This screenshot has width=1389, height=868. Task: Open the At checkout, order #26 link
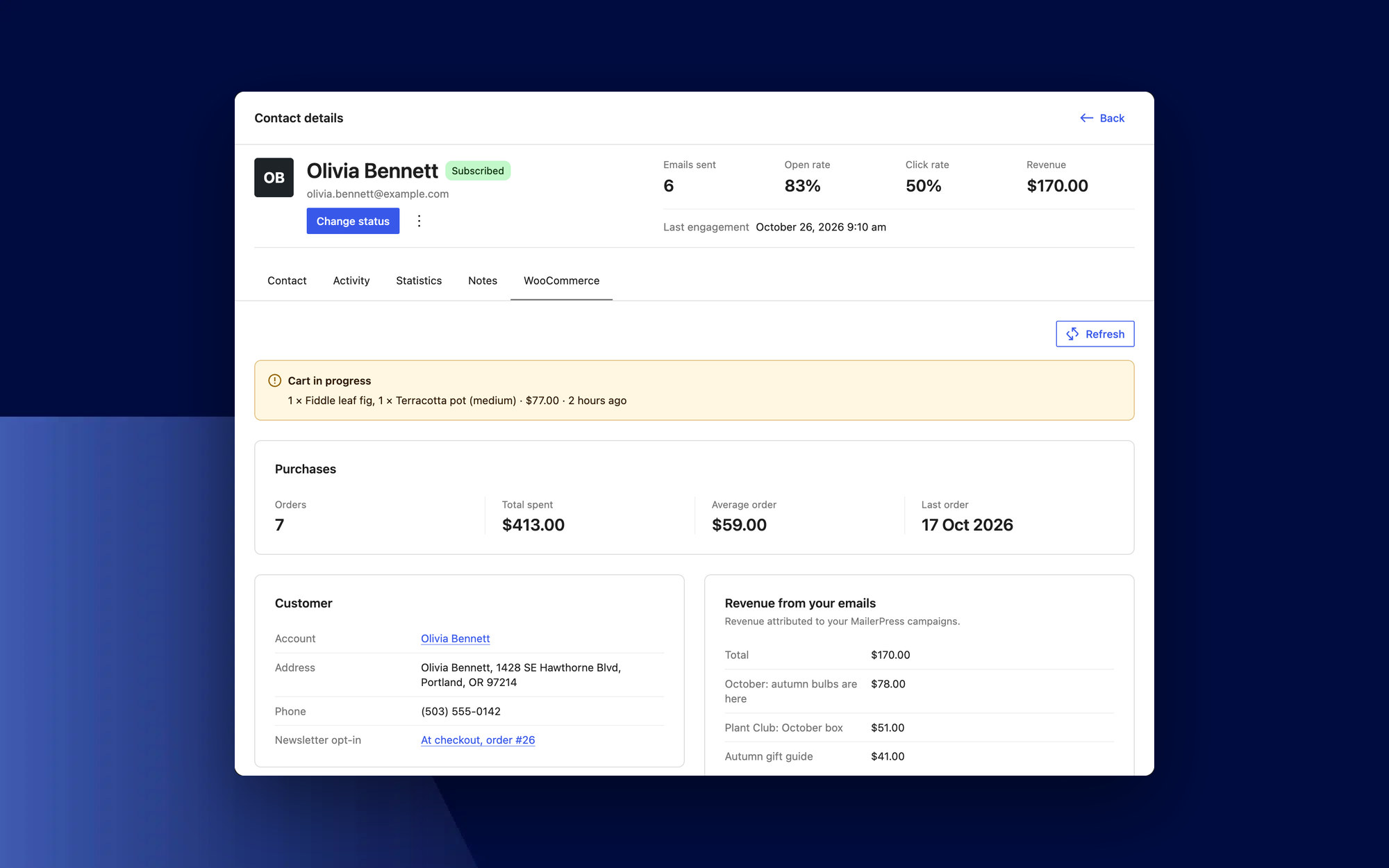point(478,740)
